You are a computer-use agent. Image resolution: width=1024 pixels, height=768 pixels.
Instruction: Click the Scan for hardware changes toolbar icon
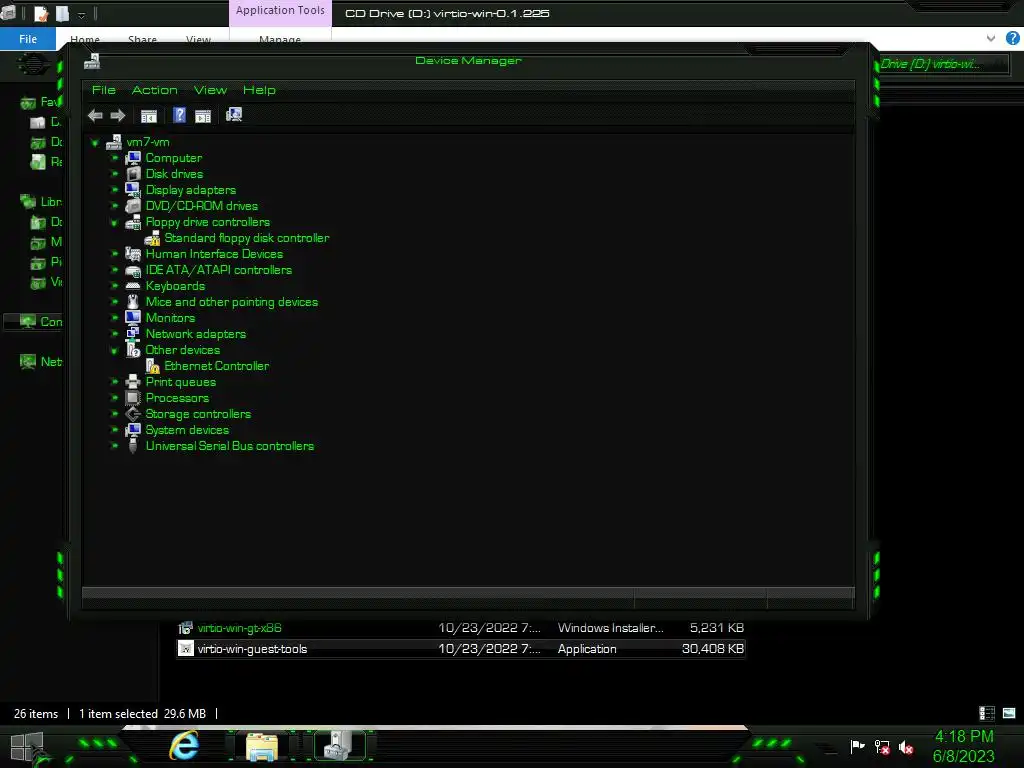point(234,115)
